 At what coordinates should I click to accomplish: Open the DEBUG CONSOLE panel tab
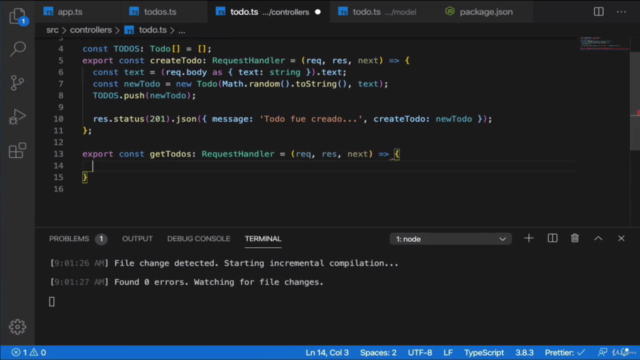(x=198, y=239)
